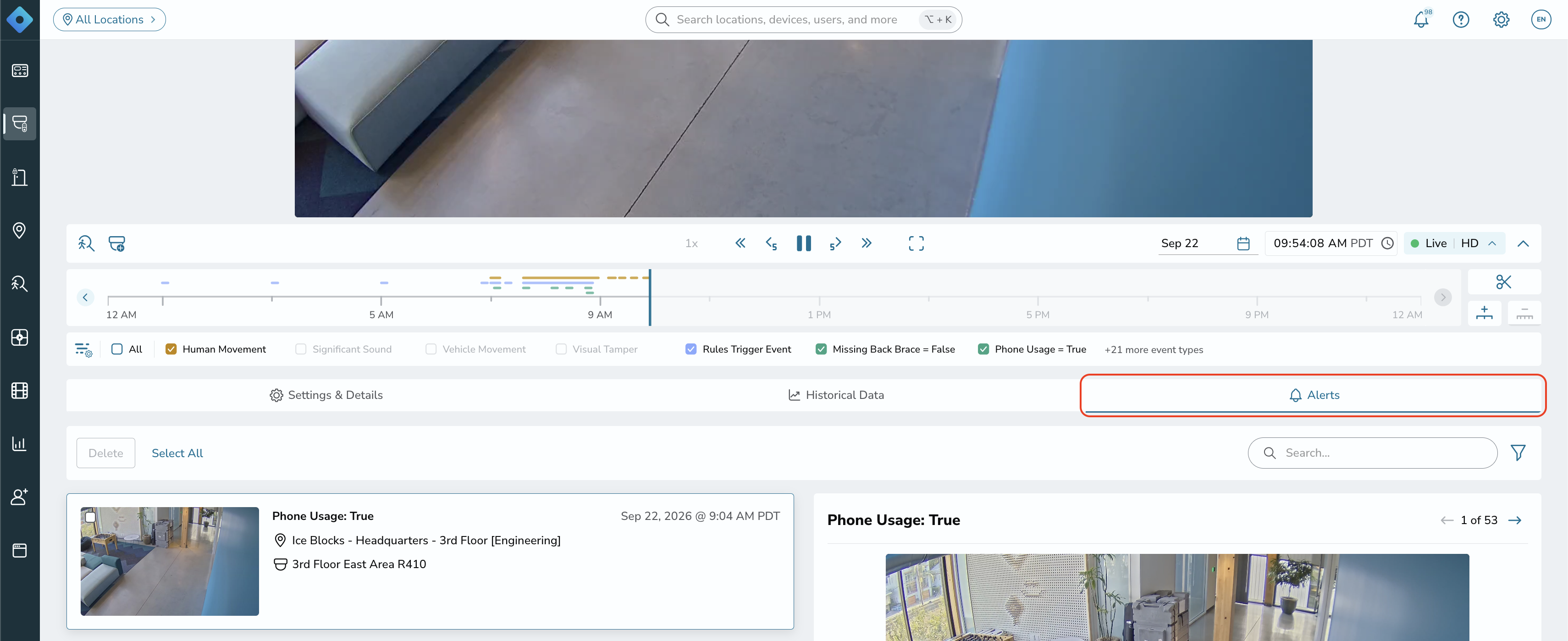Zoom in the timeline with plus icon
Image resolution: width=1568 pixels, height=641 pixels.
[1484, 313]
